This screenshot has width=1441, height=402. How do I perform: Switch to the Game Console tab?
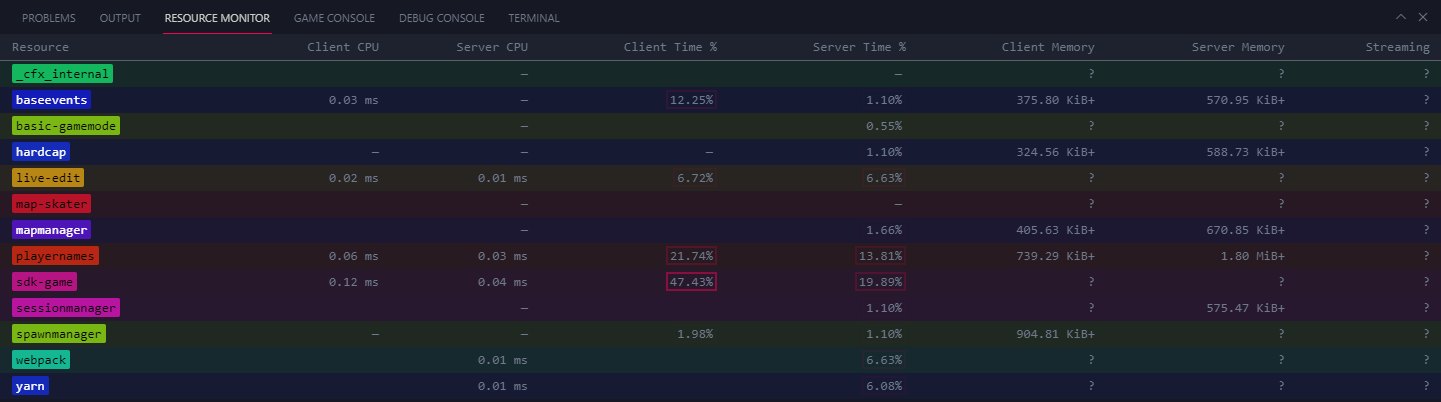[334, 18]
